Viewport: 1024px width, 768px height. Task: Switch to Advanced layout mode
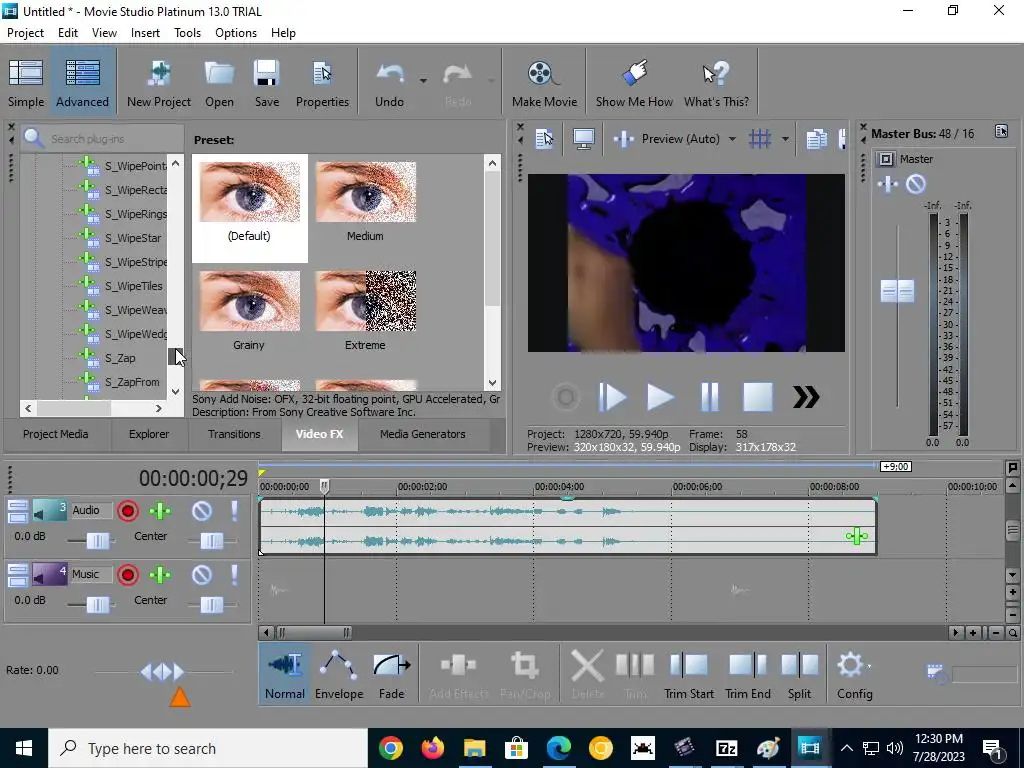click(82, 83)
